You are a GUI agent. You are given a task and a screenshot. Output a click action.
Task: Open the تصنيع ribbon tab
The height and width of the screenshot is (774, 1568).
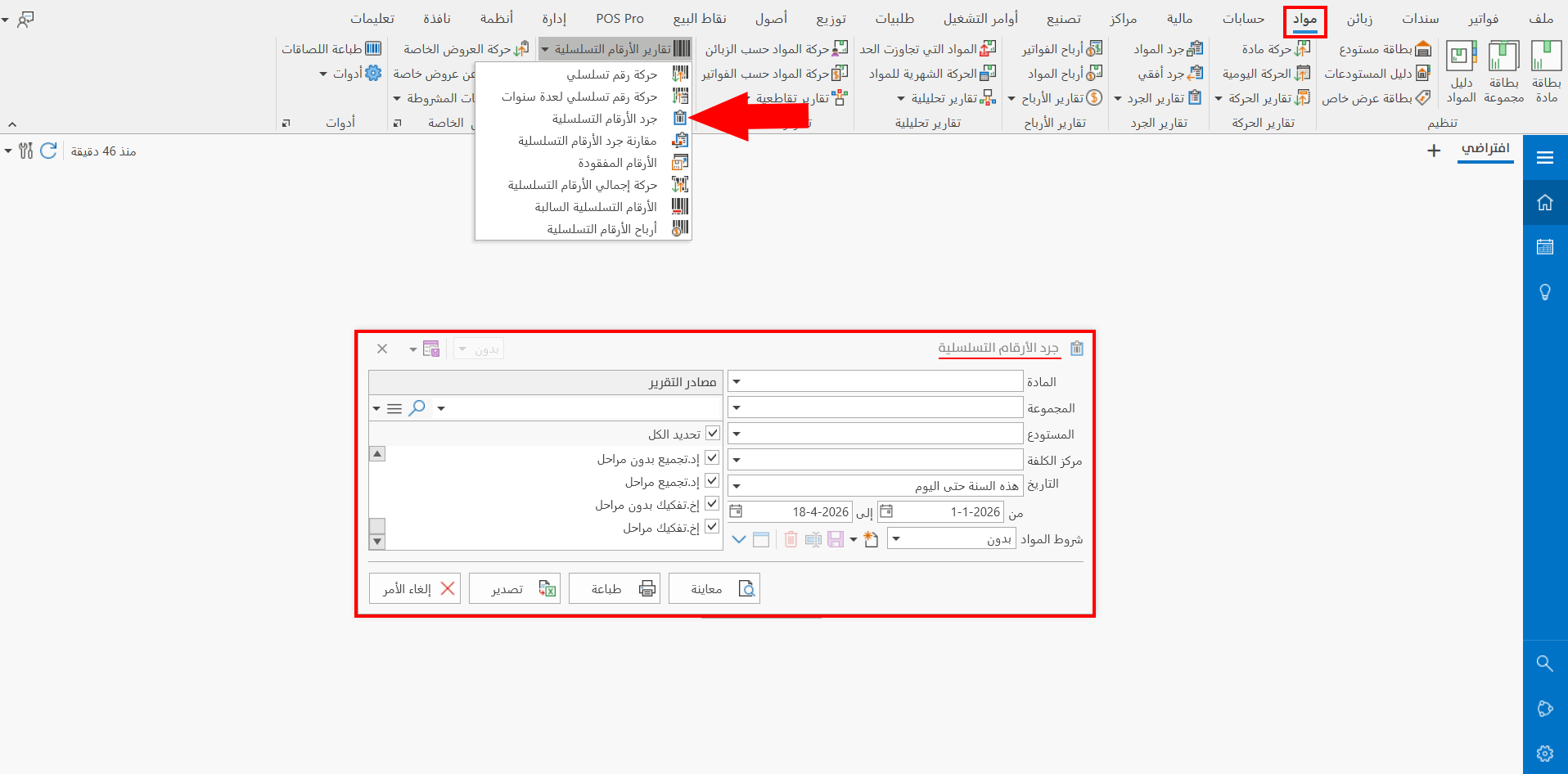tap(1063, 19)
